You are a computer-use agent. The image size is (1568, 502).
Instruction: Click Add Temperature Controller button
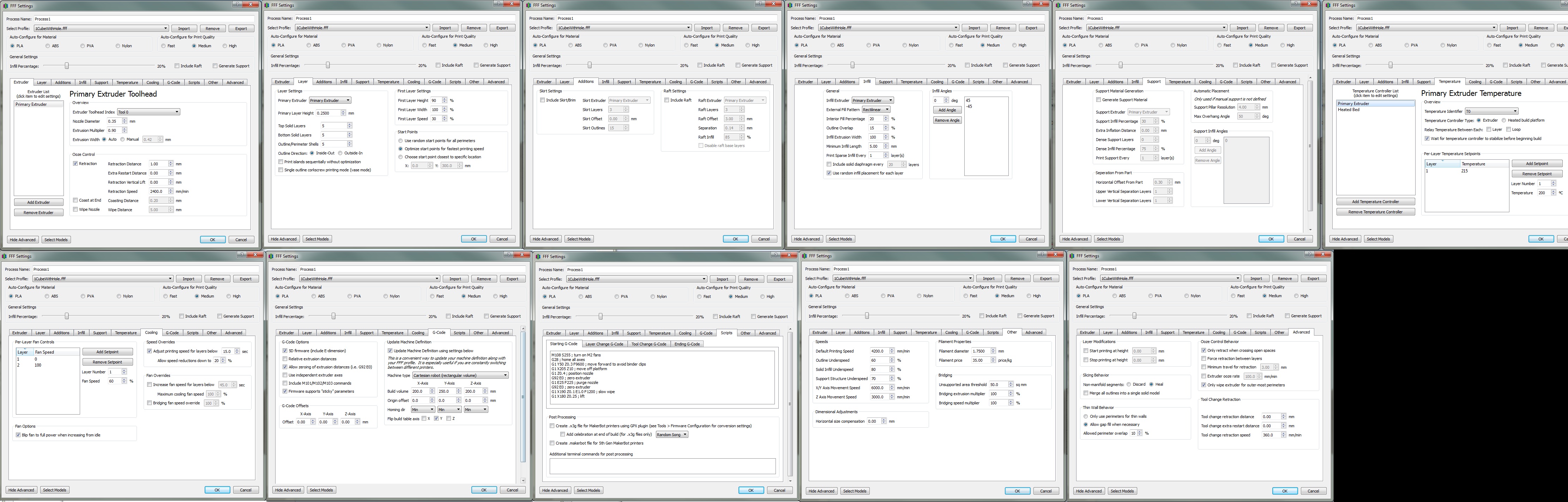[1375, 201]
